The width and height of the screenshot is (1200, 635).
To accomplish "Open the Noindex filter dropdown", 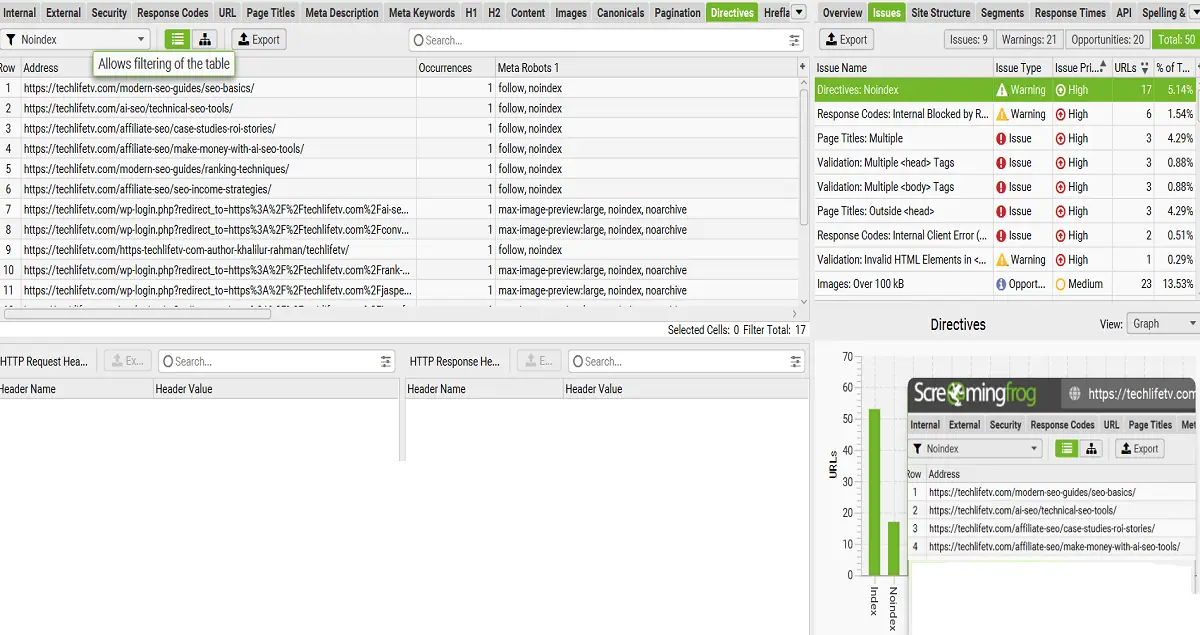I will click(x=75, y=39).
